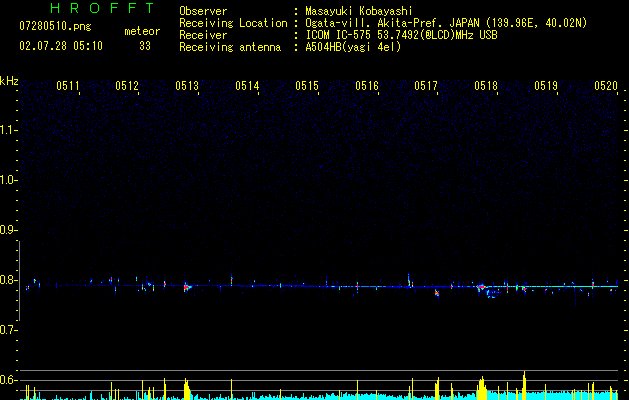Image resolution: width=629 pixels, height=400 pixels.
Task: Click time marker 0512
Action: pyautogui.click(x=127, y=86)
